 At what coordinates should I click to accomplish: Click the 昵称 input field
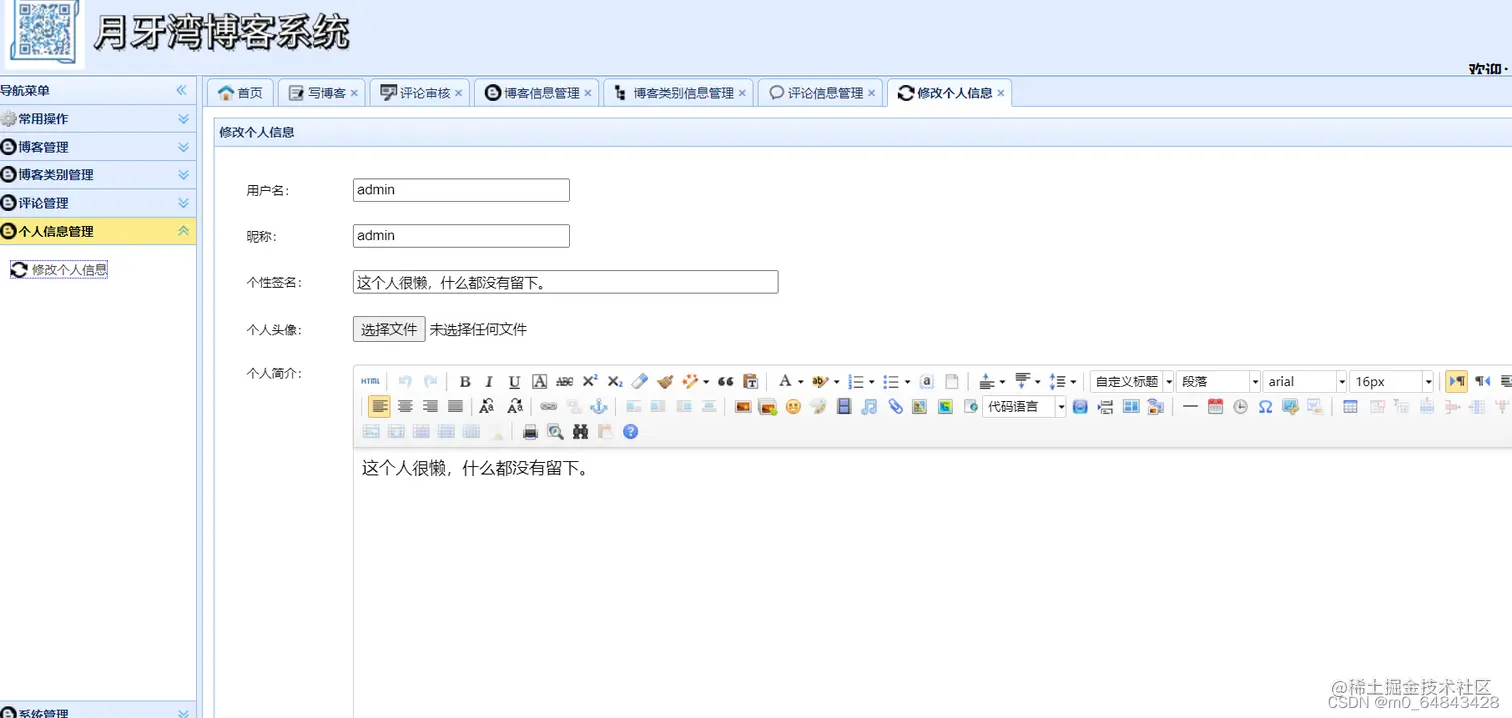pos(461,236)
